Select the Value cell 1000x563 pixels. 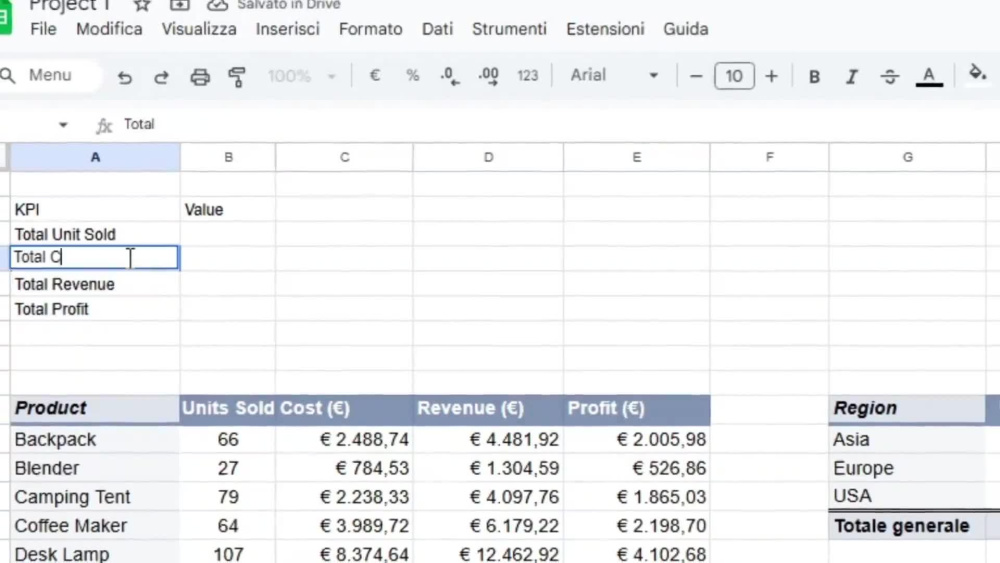pyautogui.click(x=228, y=210)
